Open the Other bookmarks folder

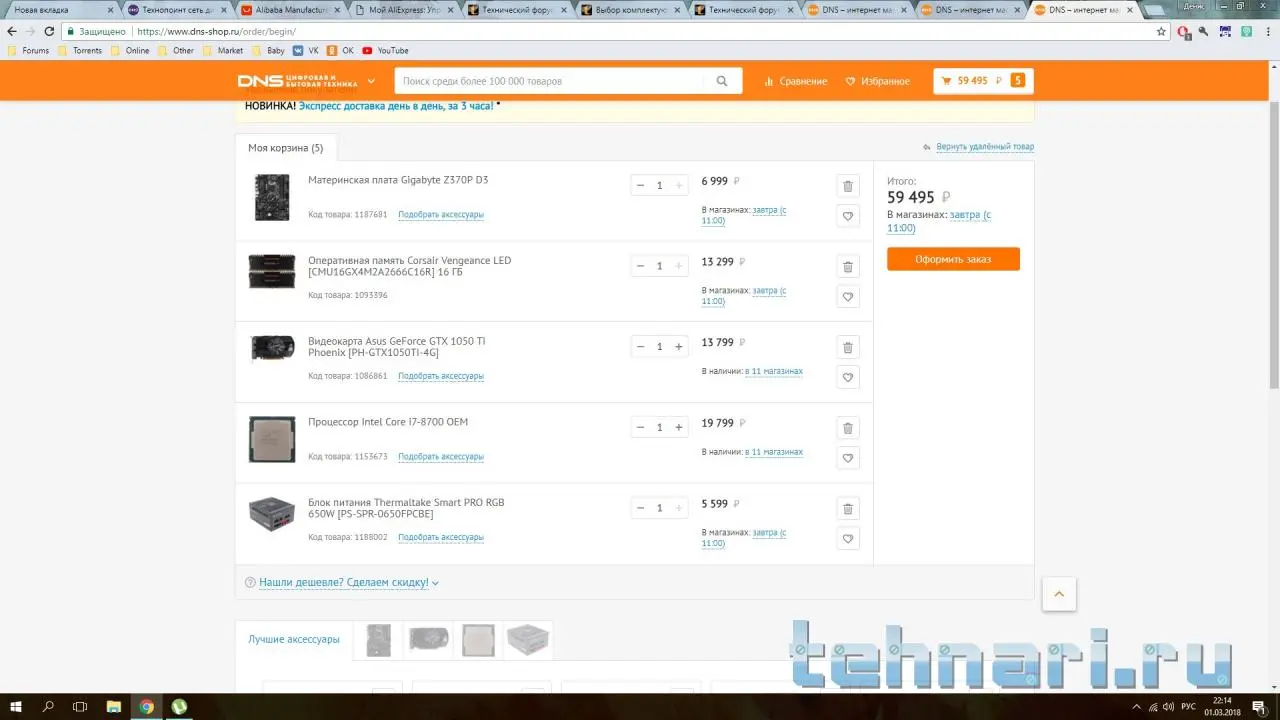pos(176,50)
